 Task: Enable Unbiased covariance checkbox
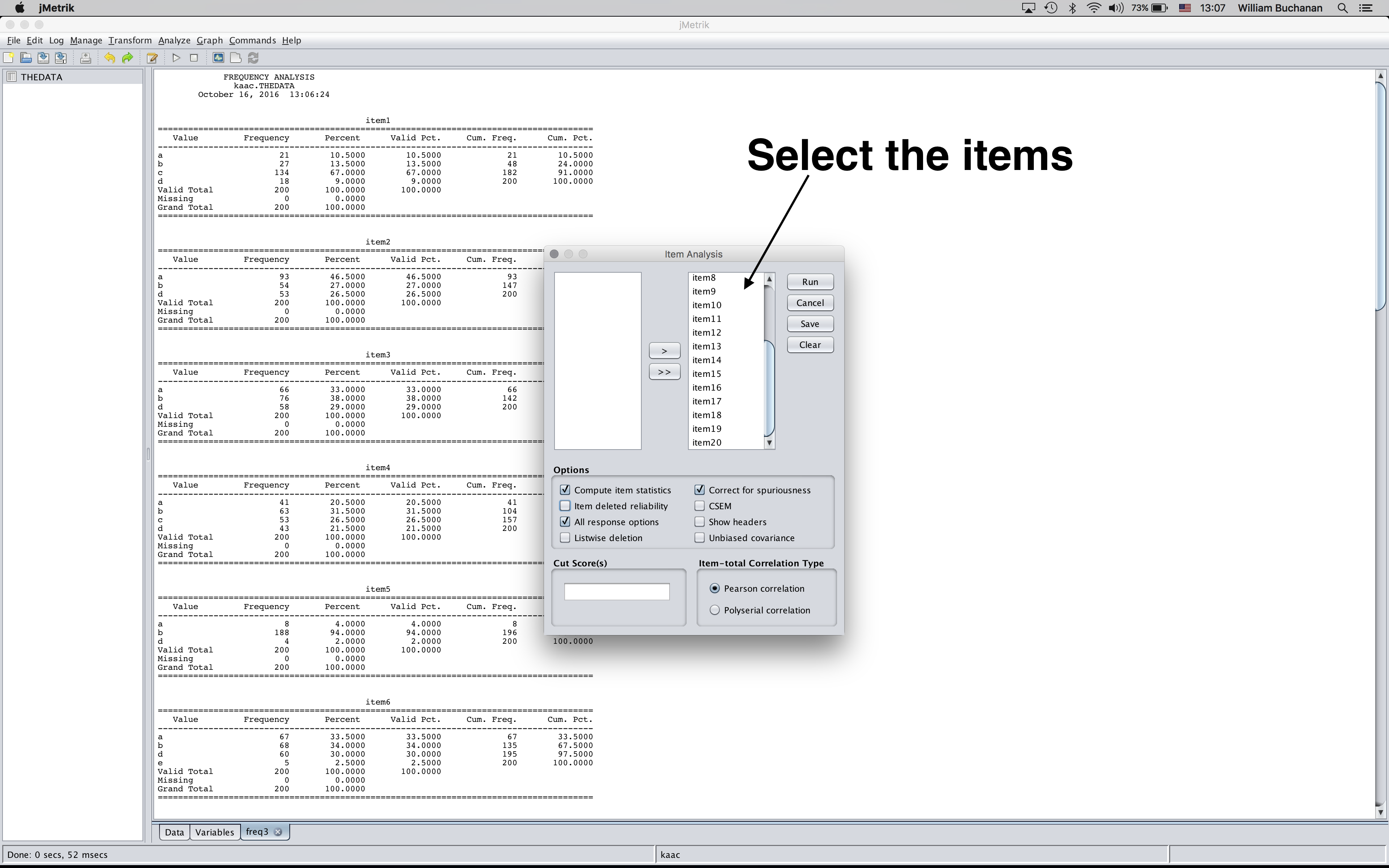coord(699,538)
